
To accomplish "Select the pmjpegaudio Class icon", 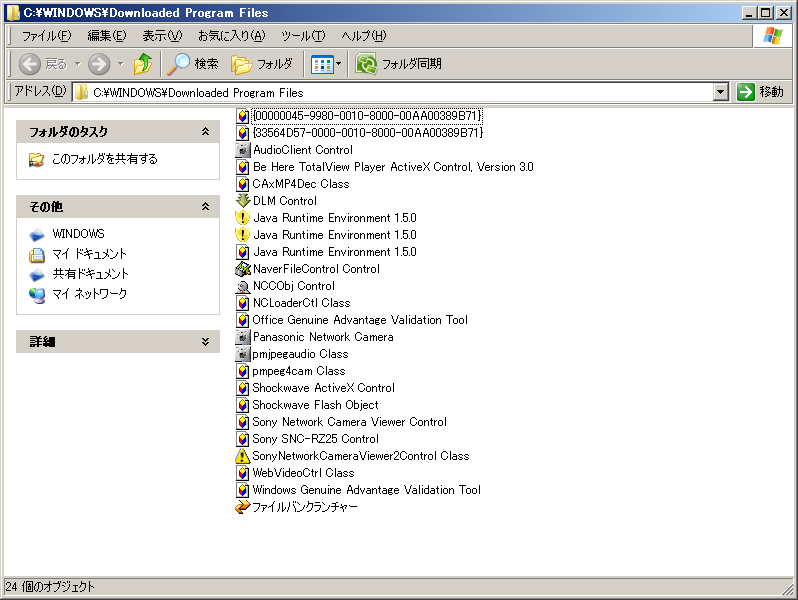I will pyautogui.click(x=243, y=354).
